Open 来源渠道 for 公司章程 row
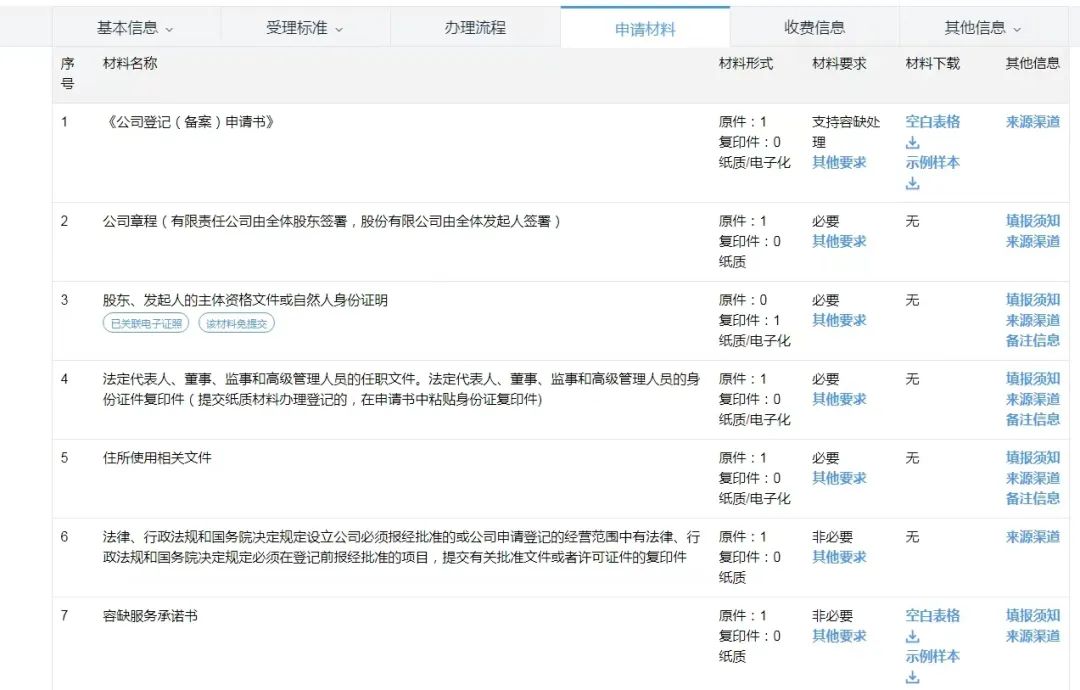1080x690 pixels. pos(1032,242)
